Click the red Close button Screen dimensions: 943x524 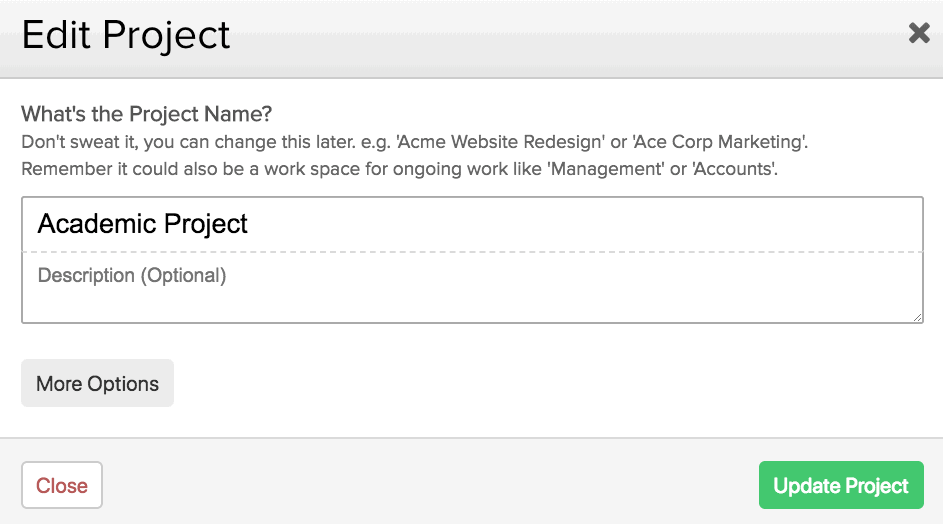pyautogui.click(x=62, y=485)
